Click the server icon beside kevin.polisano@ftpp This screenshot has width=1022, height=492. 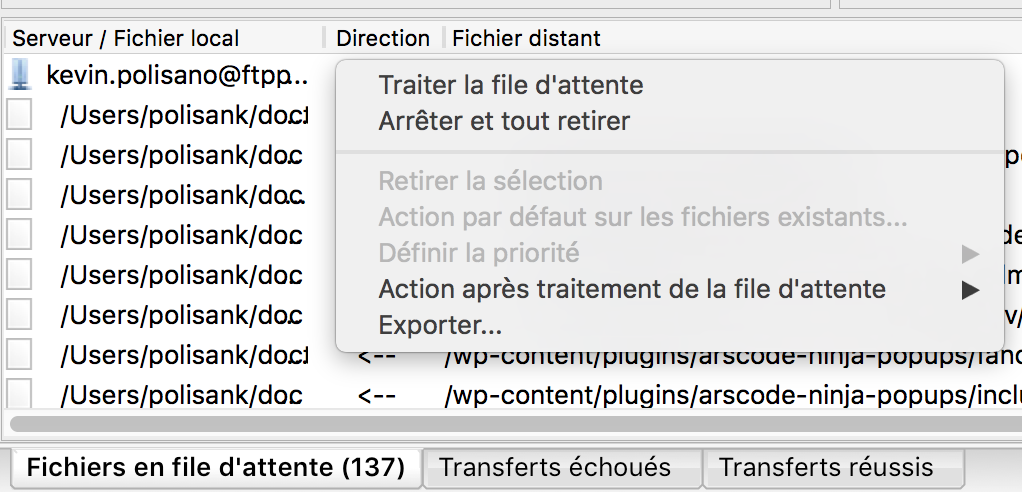(x=21, y=76)
